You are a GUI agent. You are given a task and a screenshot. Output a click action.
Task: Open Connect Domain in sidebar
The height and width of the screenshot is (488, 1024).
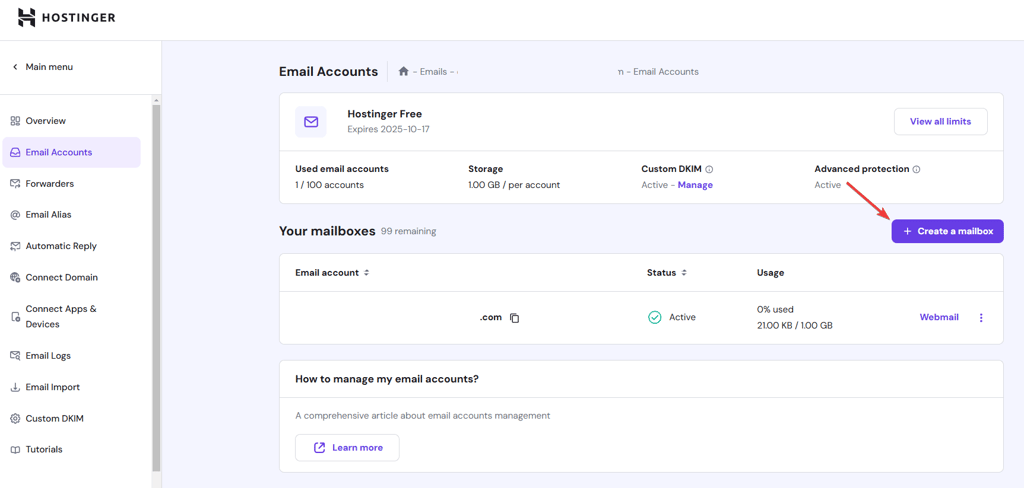[71, 278]
